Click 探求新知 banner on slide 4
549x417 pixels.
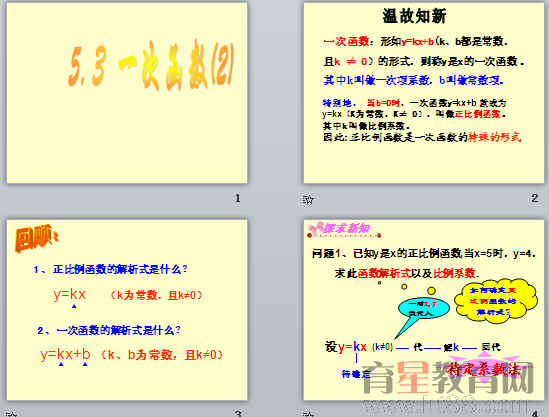[x=344, y=230]
